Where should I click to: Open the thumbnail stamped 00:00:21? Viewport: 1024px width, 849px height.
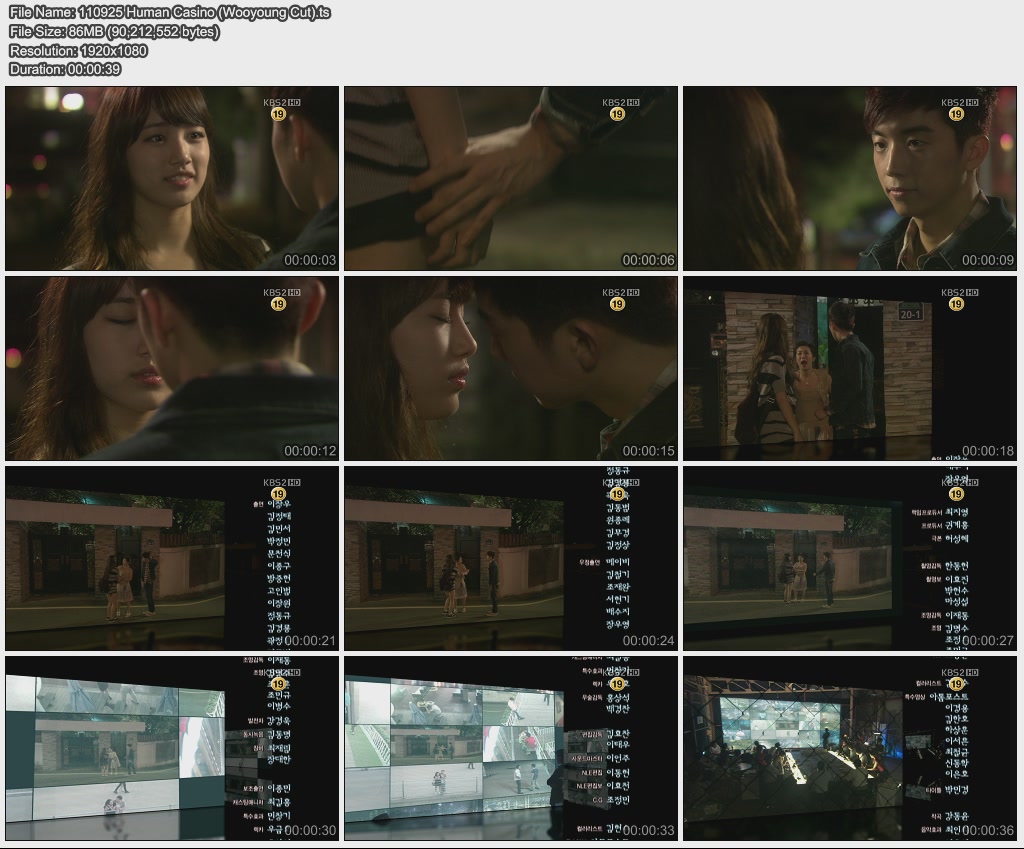(x=172, y=558)
